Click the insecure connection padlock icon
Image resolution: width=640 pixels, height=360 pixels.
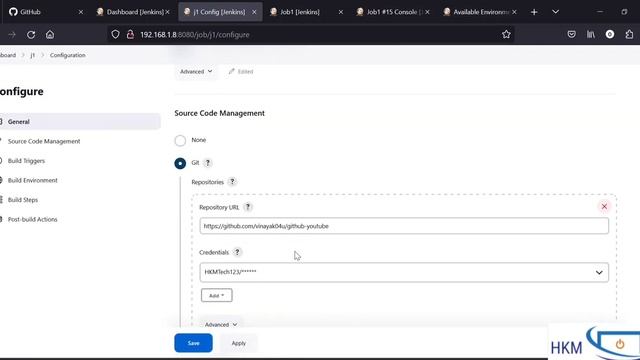[x=130, y=35]
